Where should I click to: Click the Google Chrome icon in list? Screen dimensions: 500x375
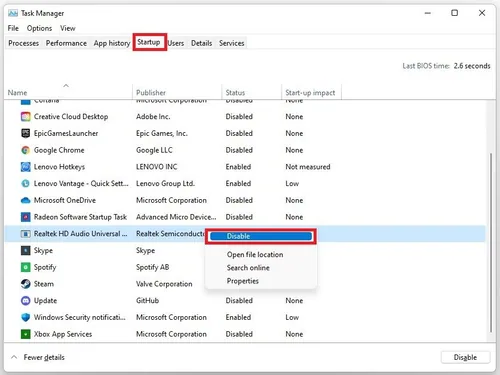point(25,150)
